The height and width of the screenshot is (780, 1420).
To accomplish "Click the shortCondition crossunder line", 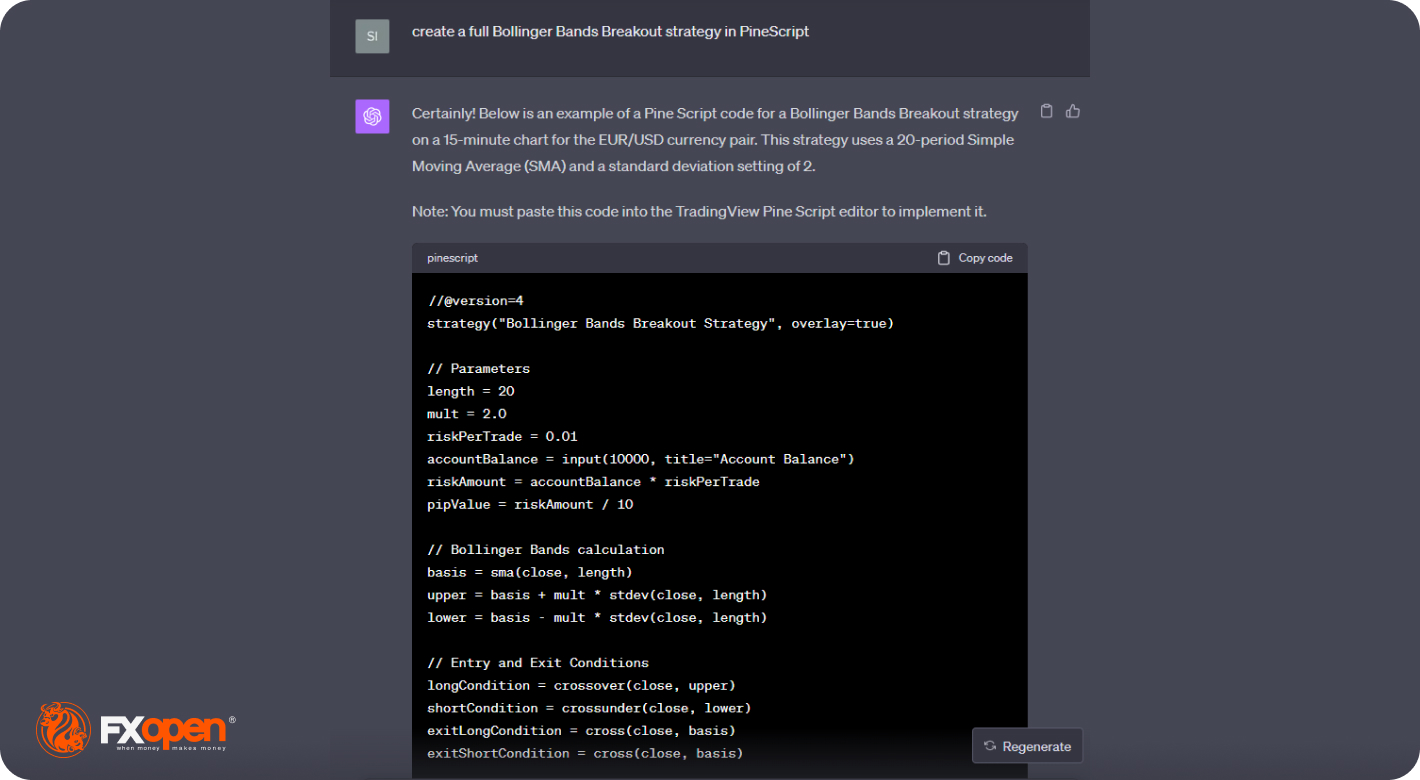I will 589,708.
